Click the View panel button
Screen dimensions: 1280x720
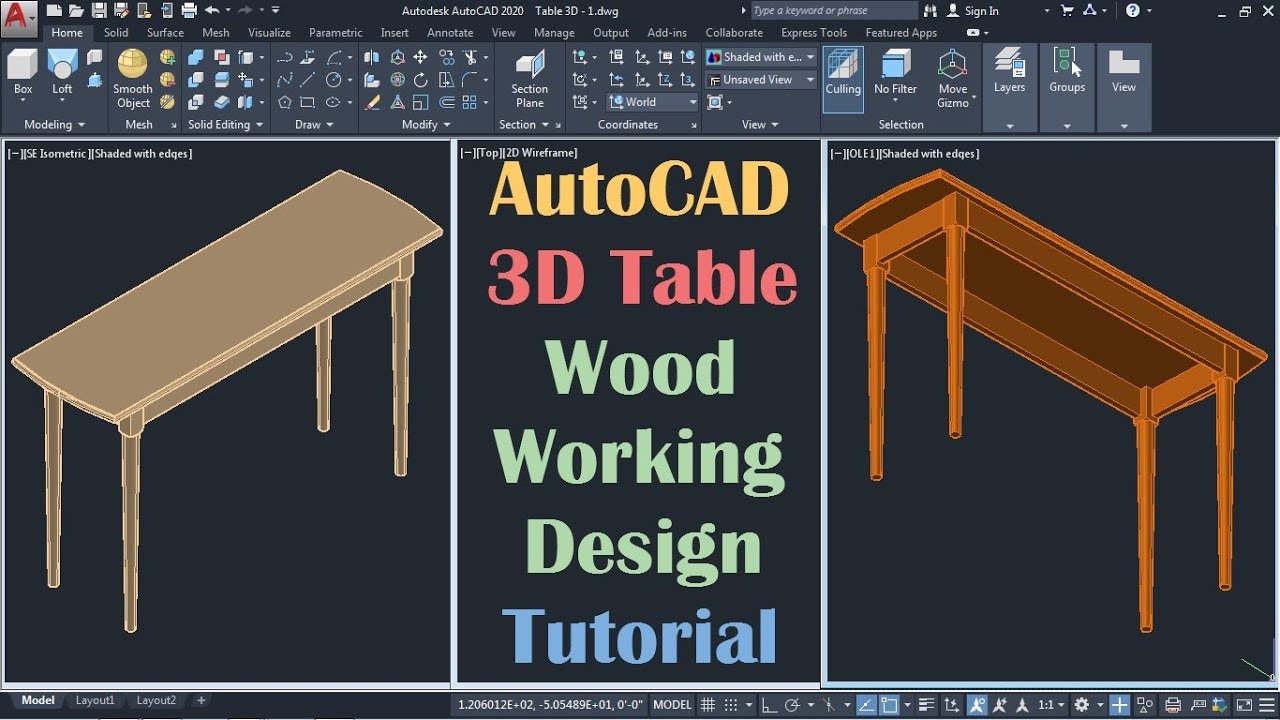click(1124, 71)
